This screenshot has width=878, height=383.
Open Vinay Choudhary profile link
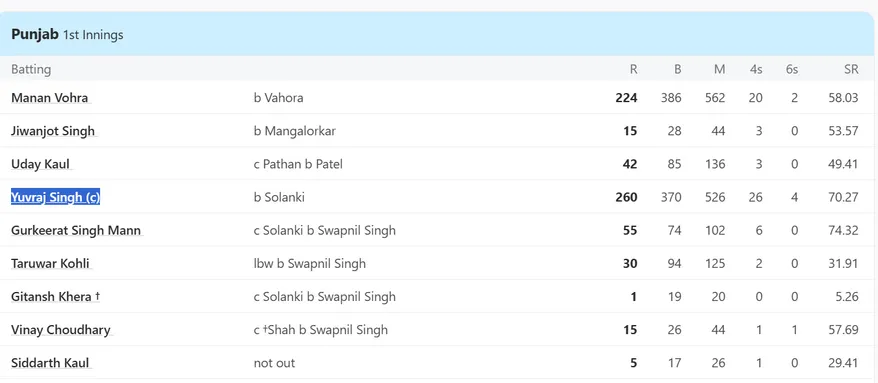point(60,330)
